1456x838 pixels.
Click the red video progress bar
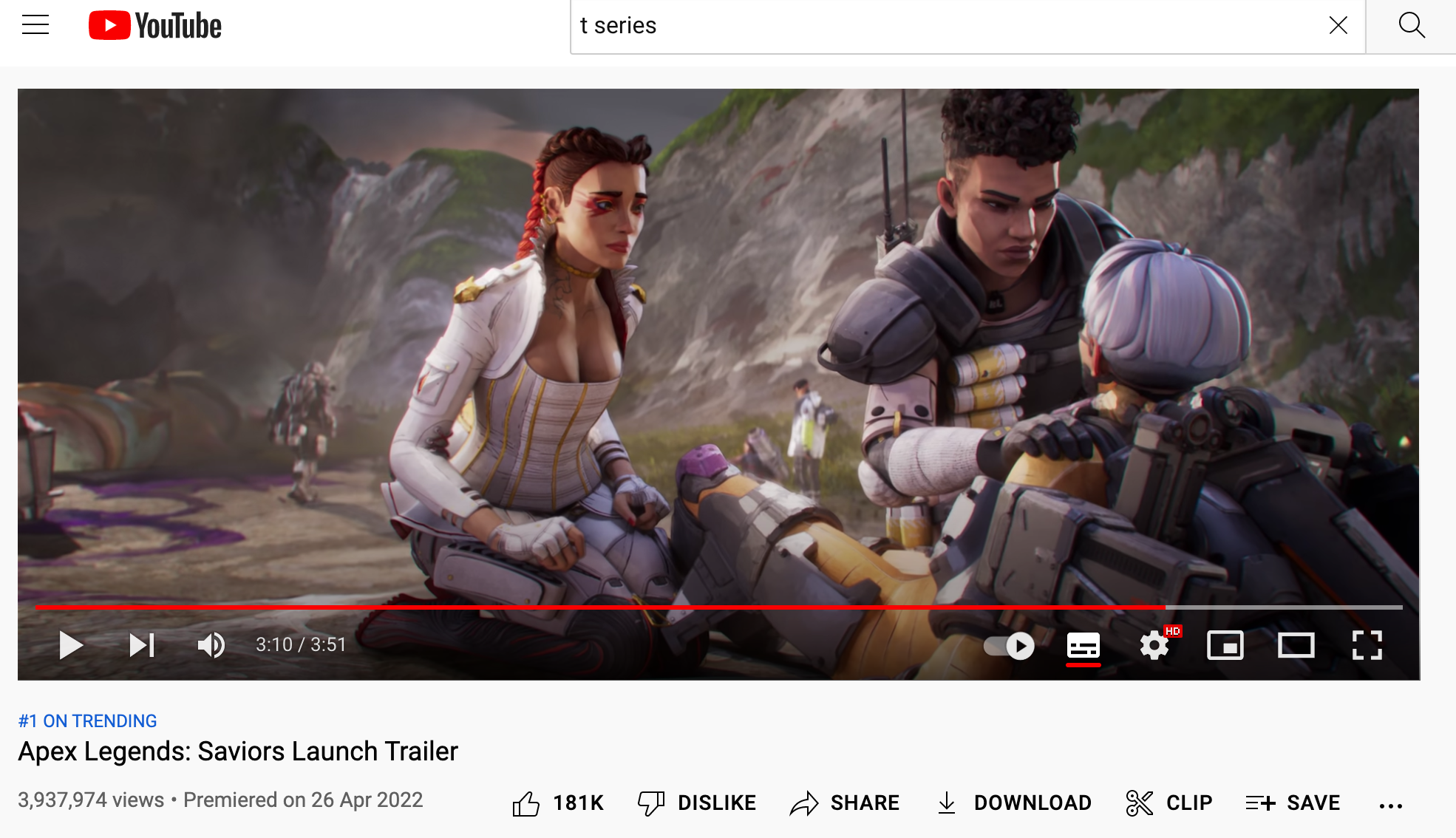tap(591, 607)
